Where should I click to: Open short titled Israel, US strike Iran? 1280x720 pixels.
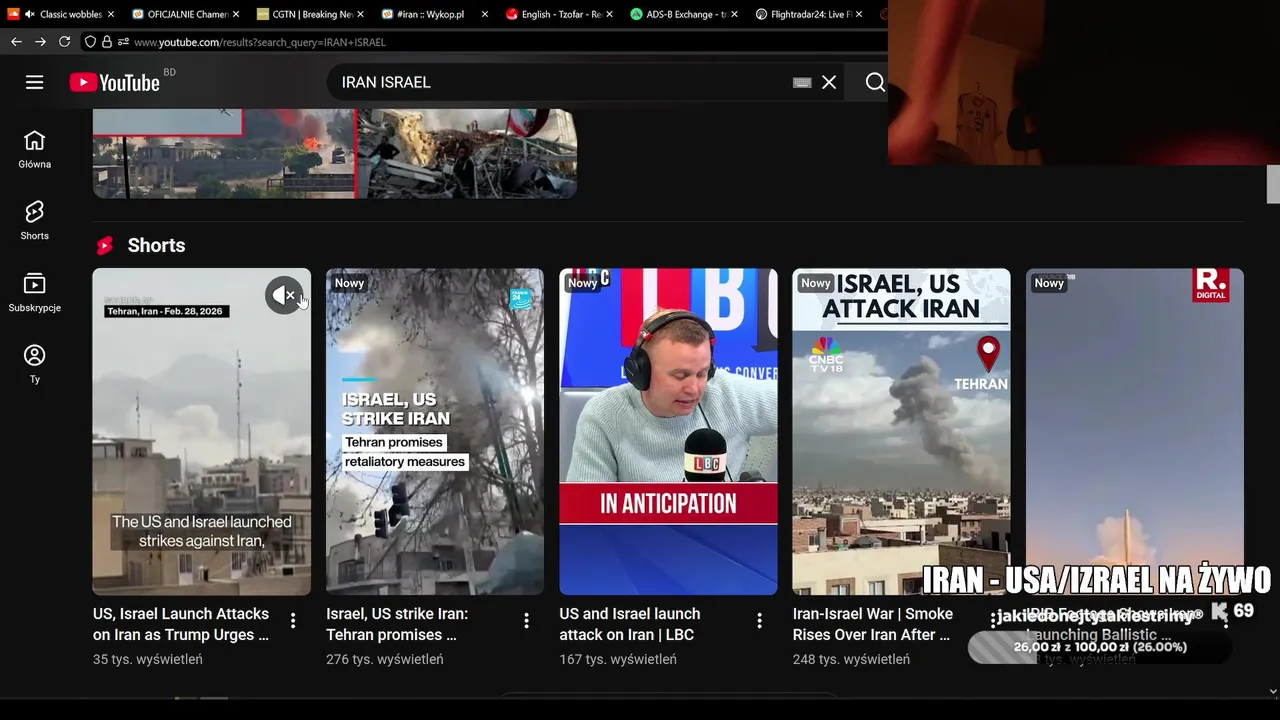tap(397, 624)
